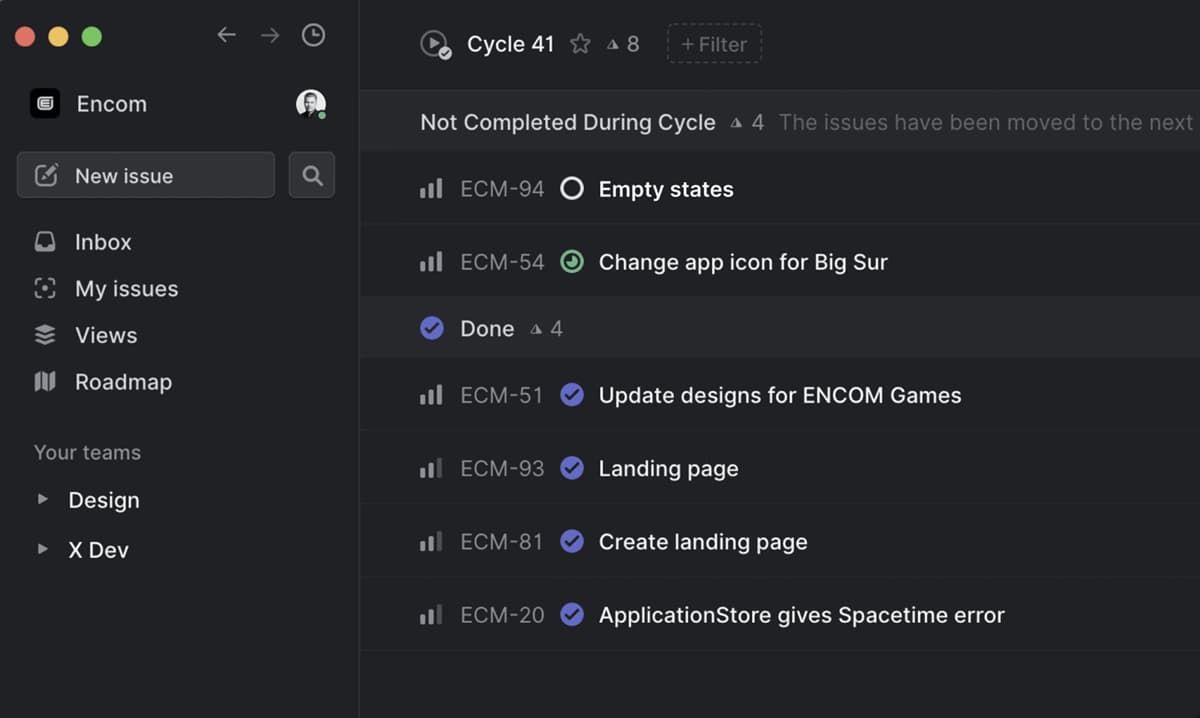The width and height of the screenshot is (1200, 718).
Task: Open Inbox in the sidebar
Action: pos(102,242)
